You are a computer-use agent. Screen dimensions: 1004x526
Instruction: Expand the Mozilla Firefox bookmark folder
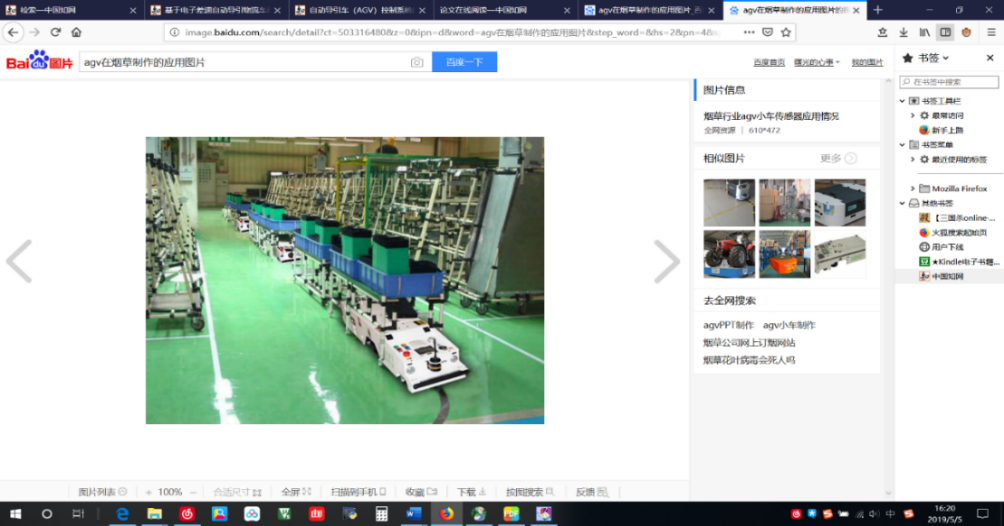[x=912, y=188]
